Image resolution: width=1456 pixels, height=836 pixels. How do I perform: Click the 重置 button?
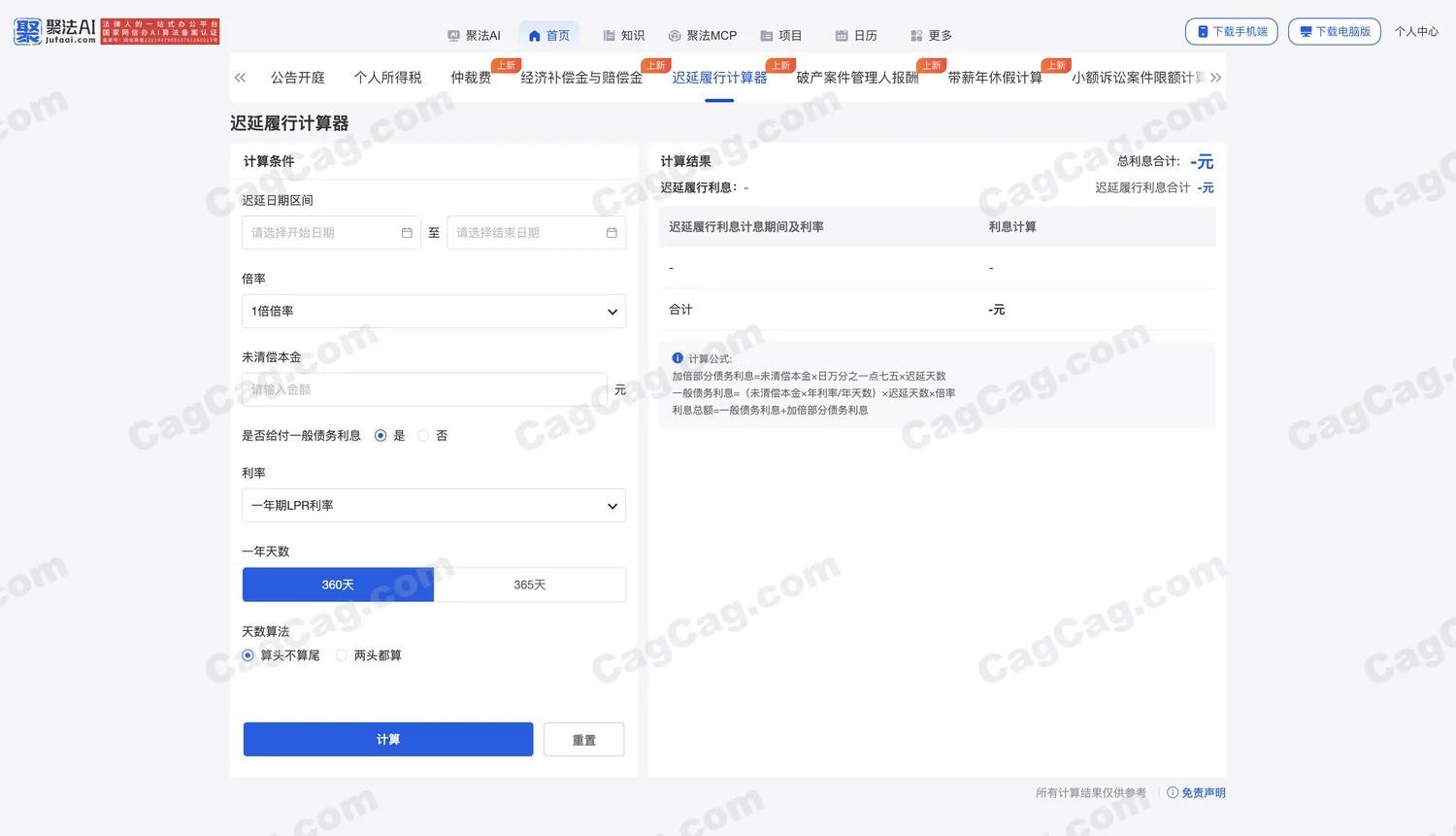click(x=584, y=740)
